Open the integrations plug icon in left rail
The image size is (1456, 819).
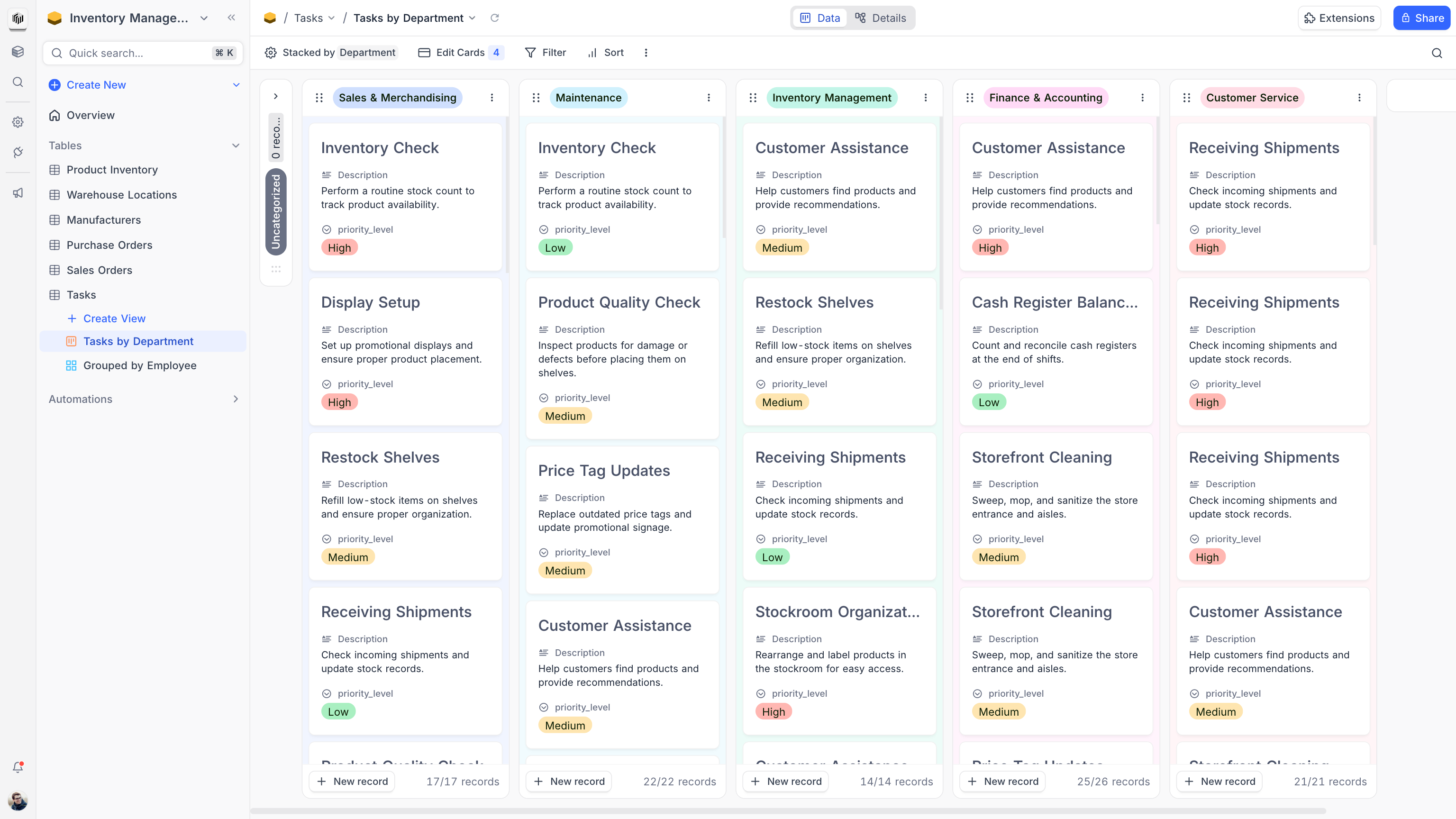[x=18, y=152]
